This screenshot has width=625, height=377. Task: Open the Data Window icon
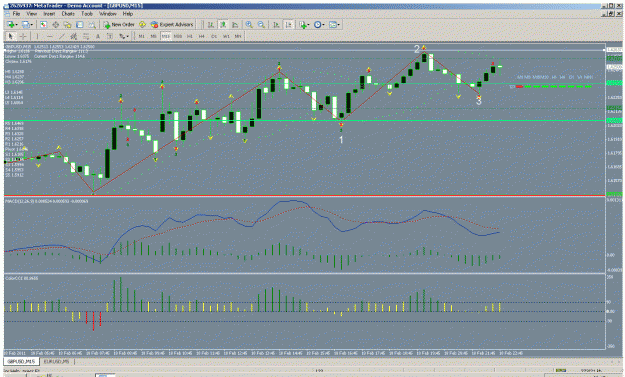pos(55,25)
